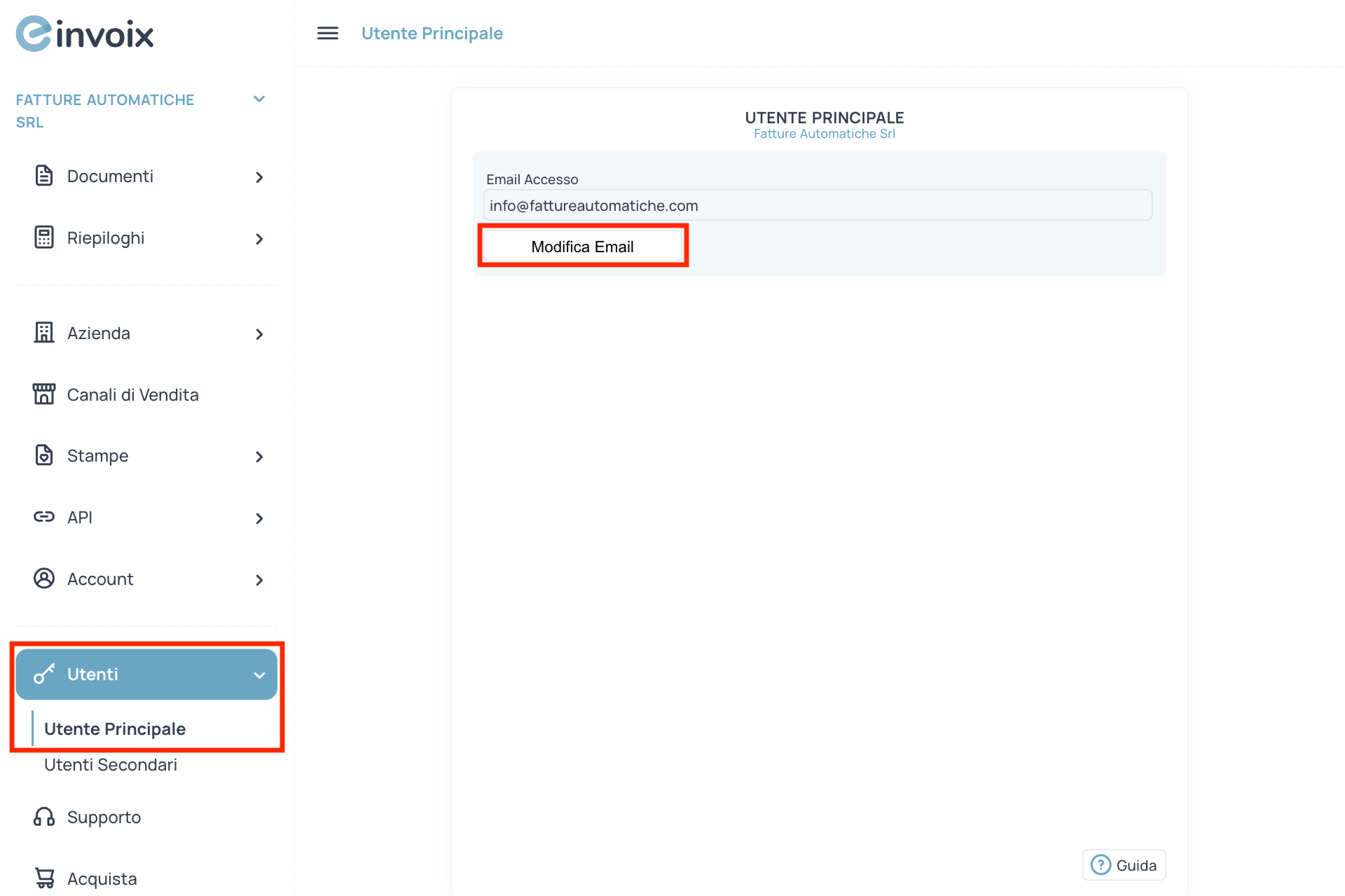1345x896 pixels.
Task: Click the Email Accesso input field
Action: [x=817, y=205]
